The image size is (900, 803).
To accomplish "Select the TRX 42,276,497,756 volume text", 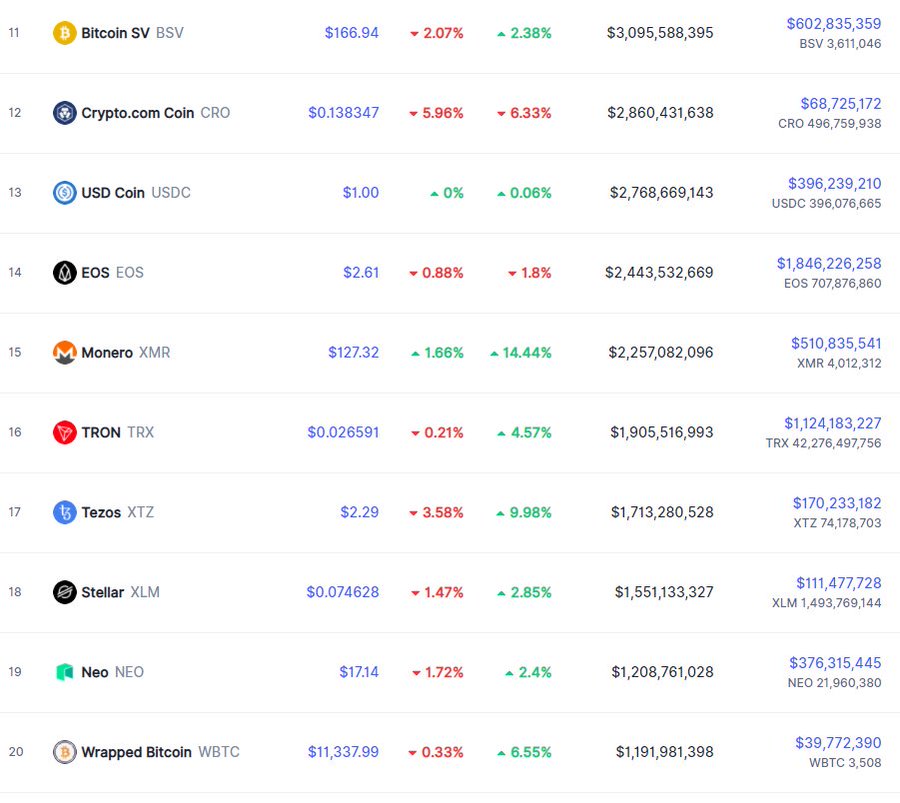I will 824,443.
